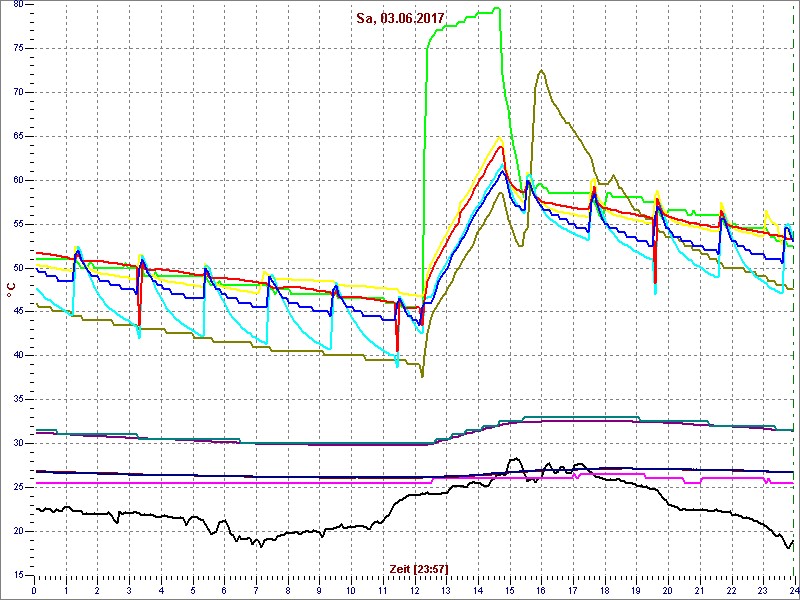Click the green curve's peak near 80 °C

click(496, 9)
